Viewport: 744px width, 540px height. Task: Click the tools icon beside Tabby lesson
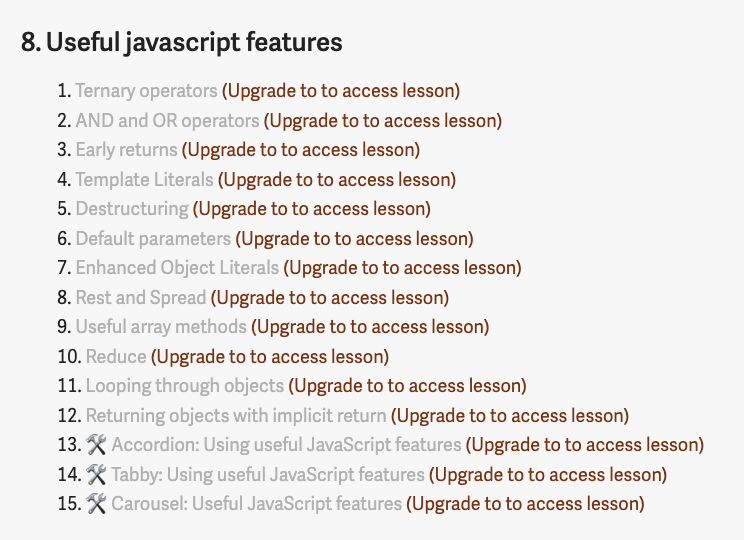point(96,475)
